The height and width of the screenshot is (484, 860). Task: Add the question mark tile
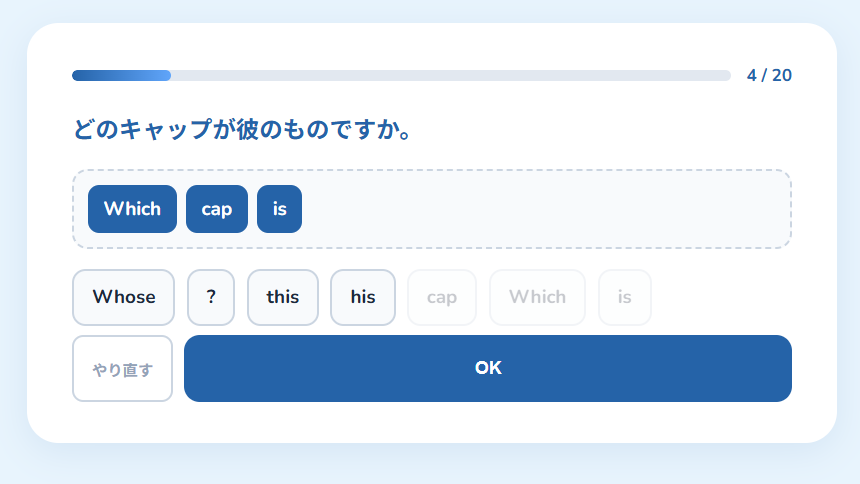click(211, 297)
